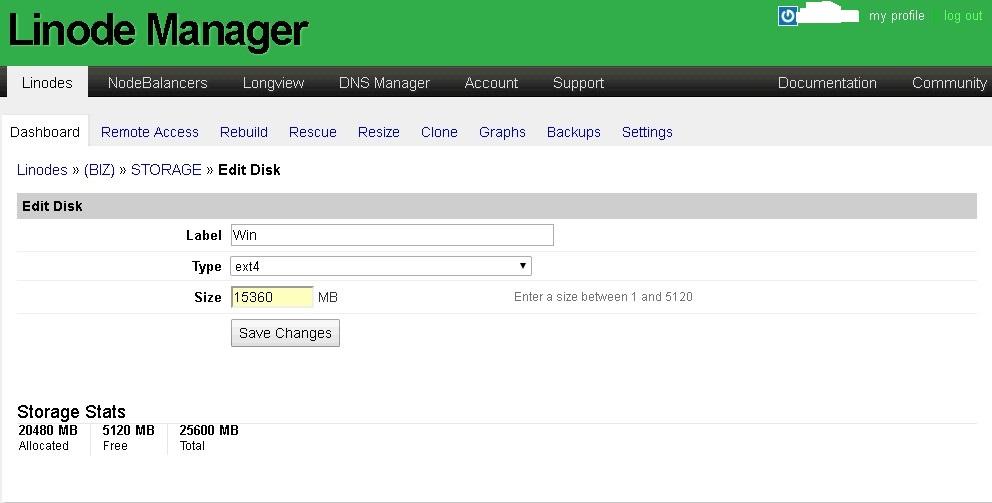Expand the Type ext4 dropdown
The height and width of the screenshot is (503, 992).
381,266
